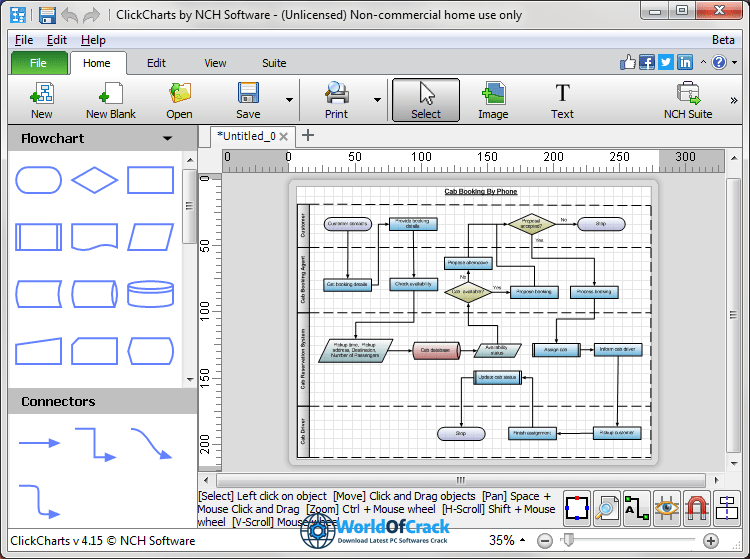Pick the display hexagon-like shape
750x559 pixels.
tap(150, 351)
